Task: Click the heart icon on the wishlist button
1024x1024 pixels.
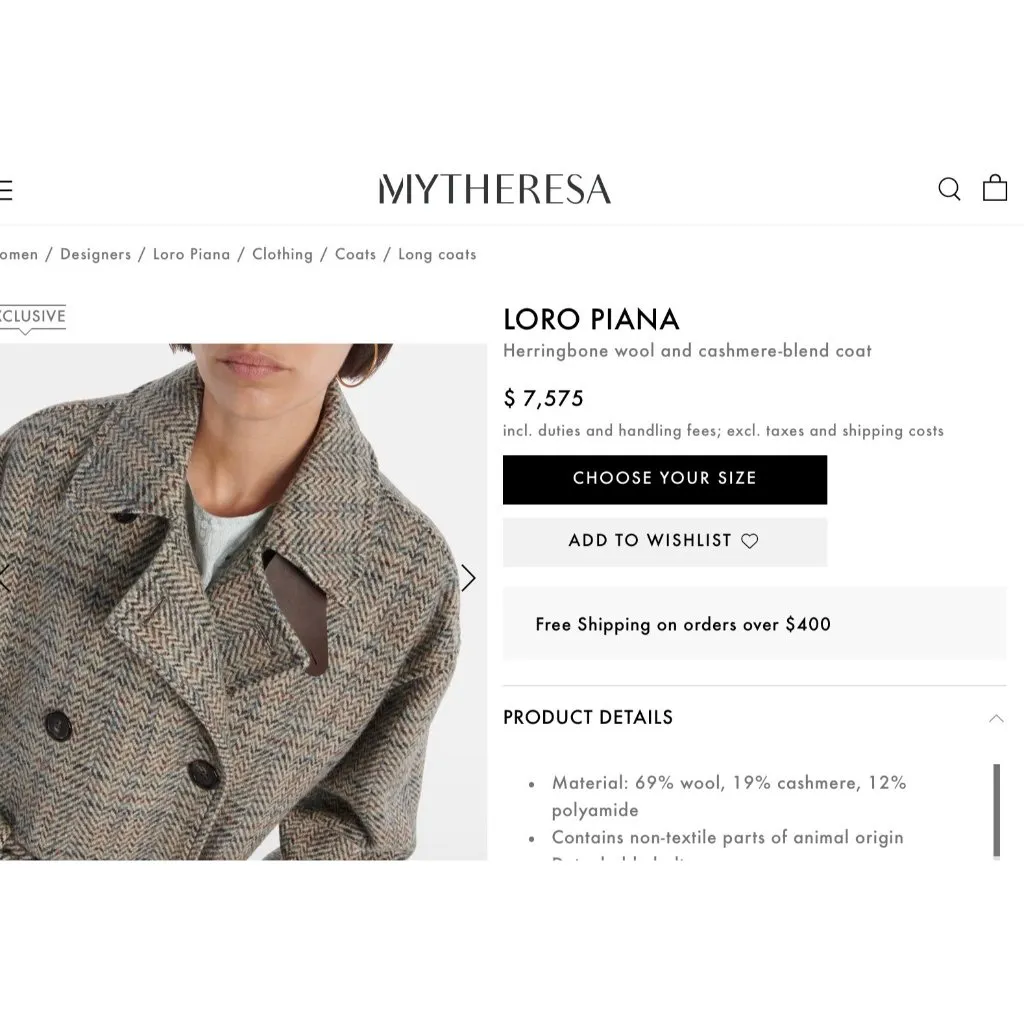Action: point(751,541)
